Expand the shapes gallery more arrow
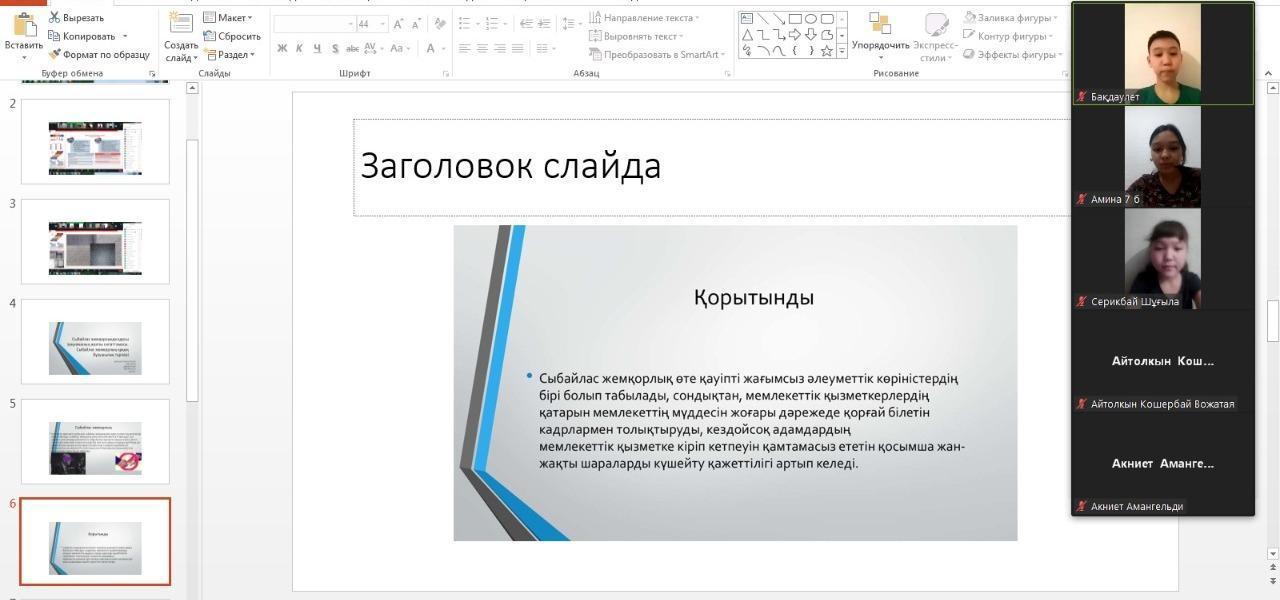The width and height of the screenshot is (1280, 600). pos(842,51)
